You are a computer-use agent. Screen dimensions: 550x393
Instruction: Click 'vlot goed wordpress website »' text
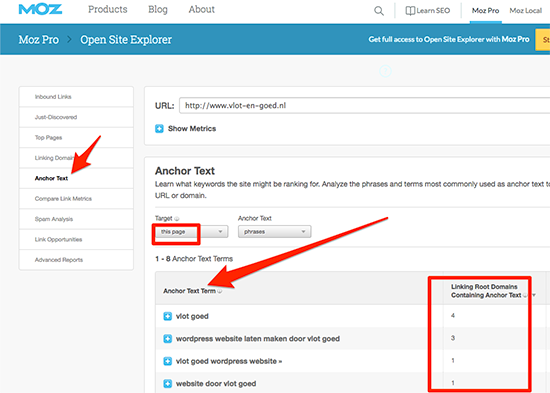pos(229,361)
